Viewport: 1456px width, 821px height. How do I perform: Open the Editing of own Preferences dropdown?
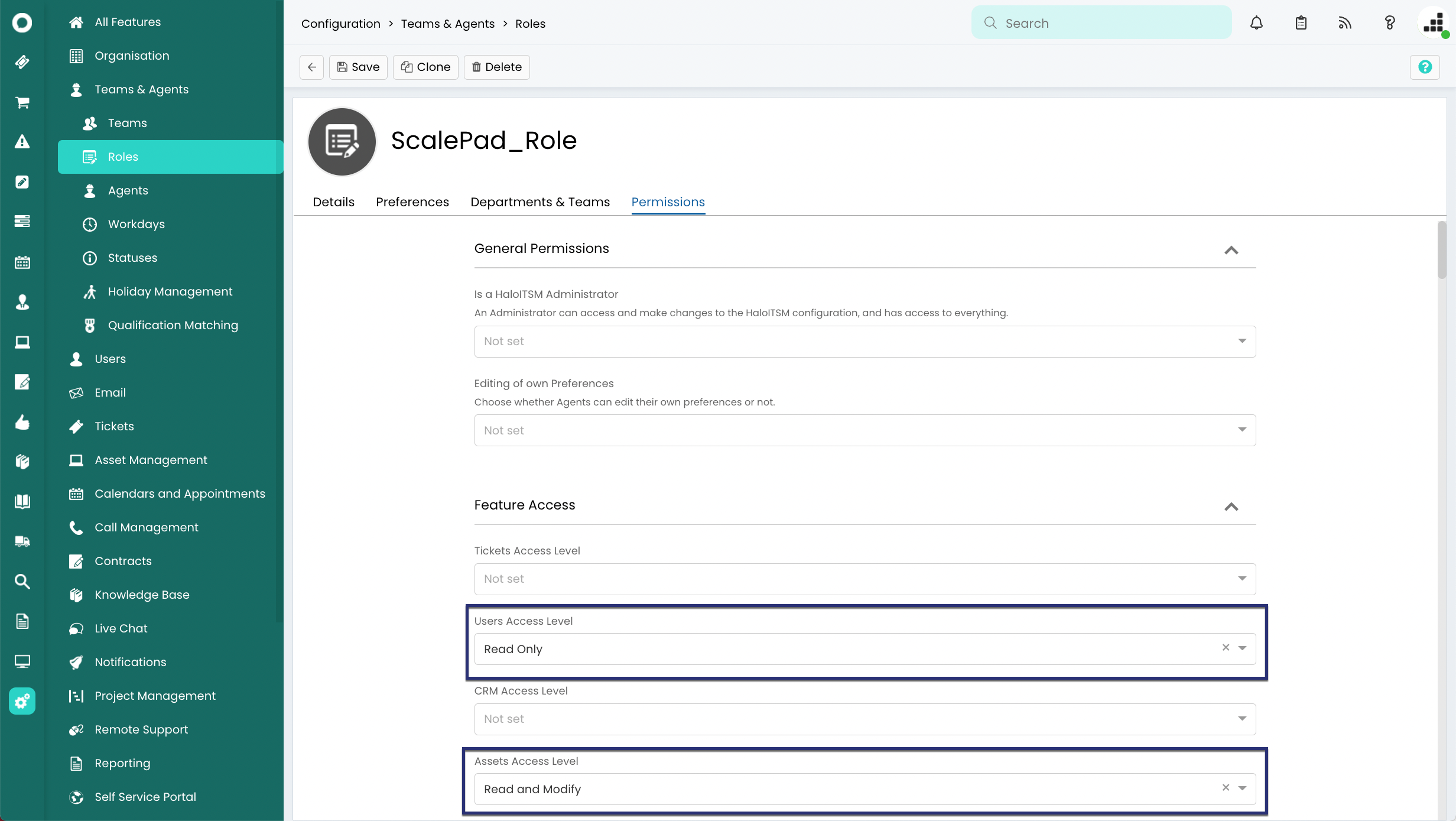(x=864, y=430)
